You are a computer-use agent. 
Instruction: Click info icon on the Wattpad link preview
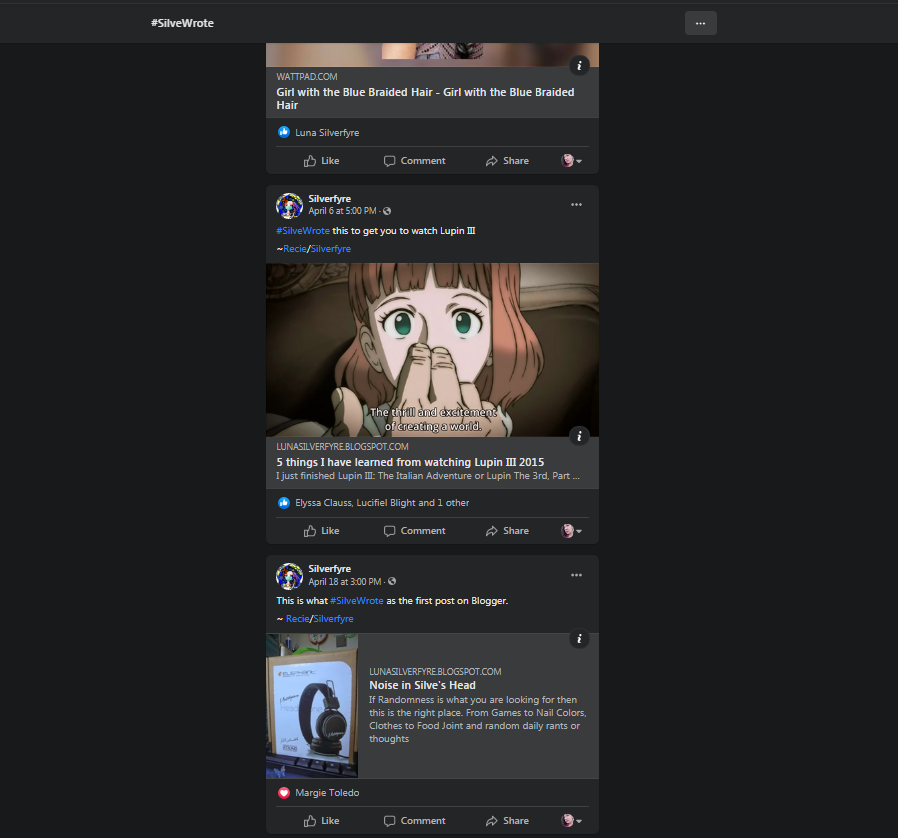[579, 66]
